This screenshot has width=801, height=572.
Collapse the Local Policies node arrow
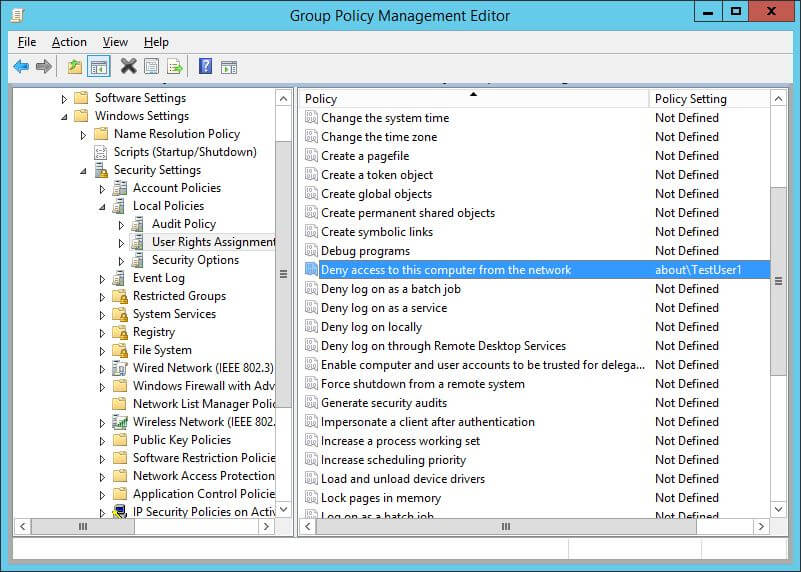pyautogui.click(x=102, y=207)
